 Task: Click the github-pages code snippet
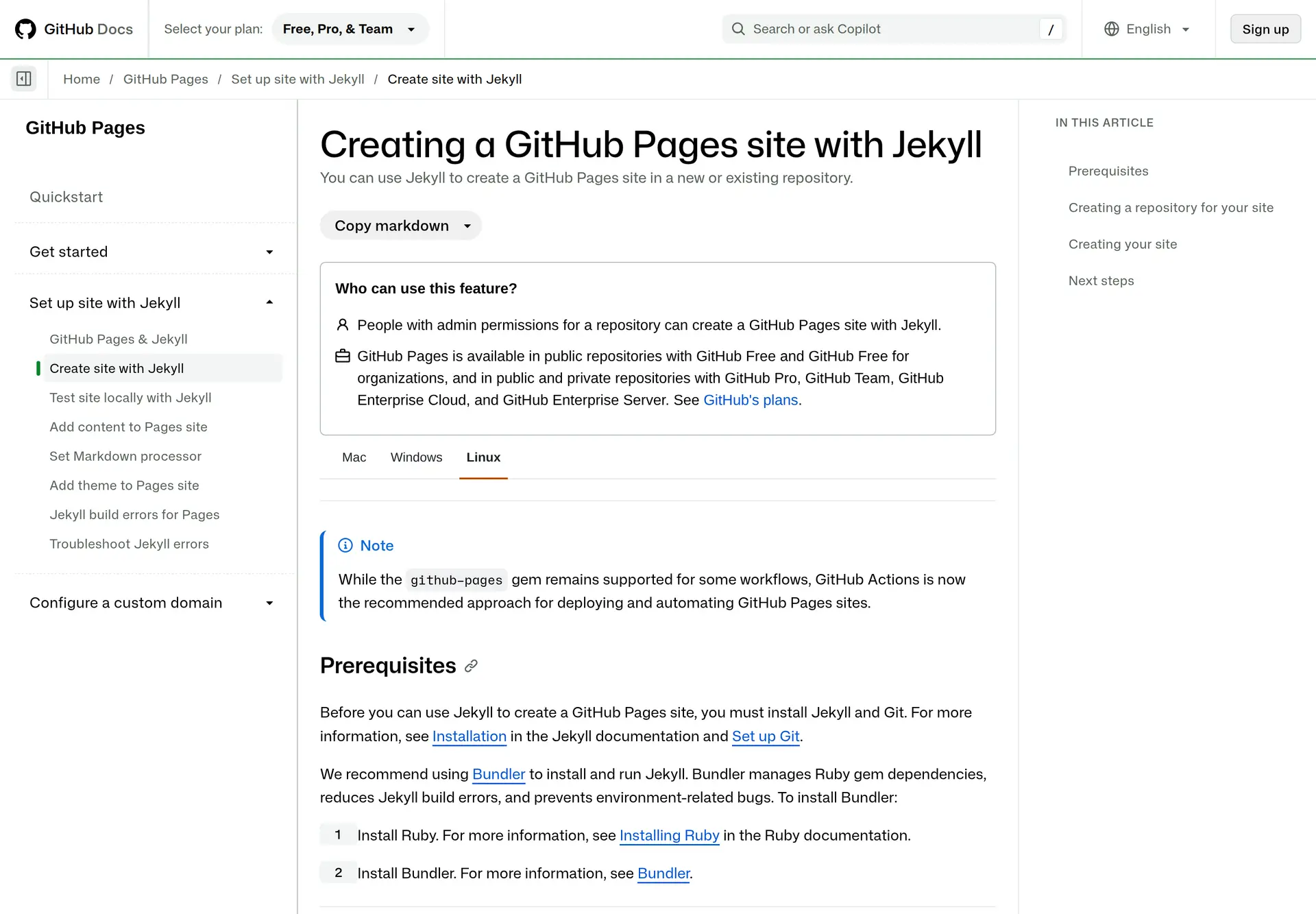[x=456, y=580]
